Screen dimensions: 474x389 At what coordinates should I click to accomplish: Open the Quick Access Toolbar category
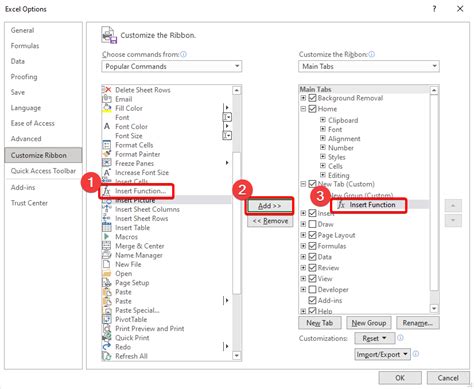(43, 171)
